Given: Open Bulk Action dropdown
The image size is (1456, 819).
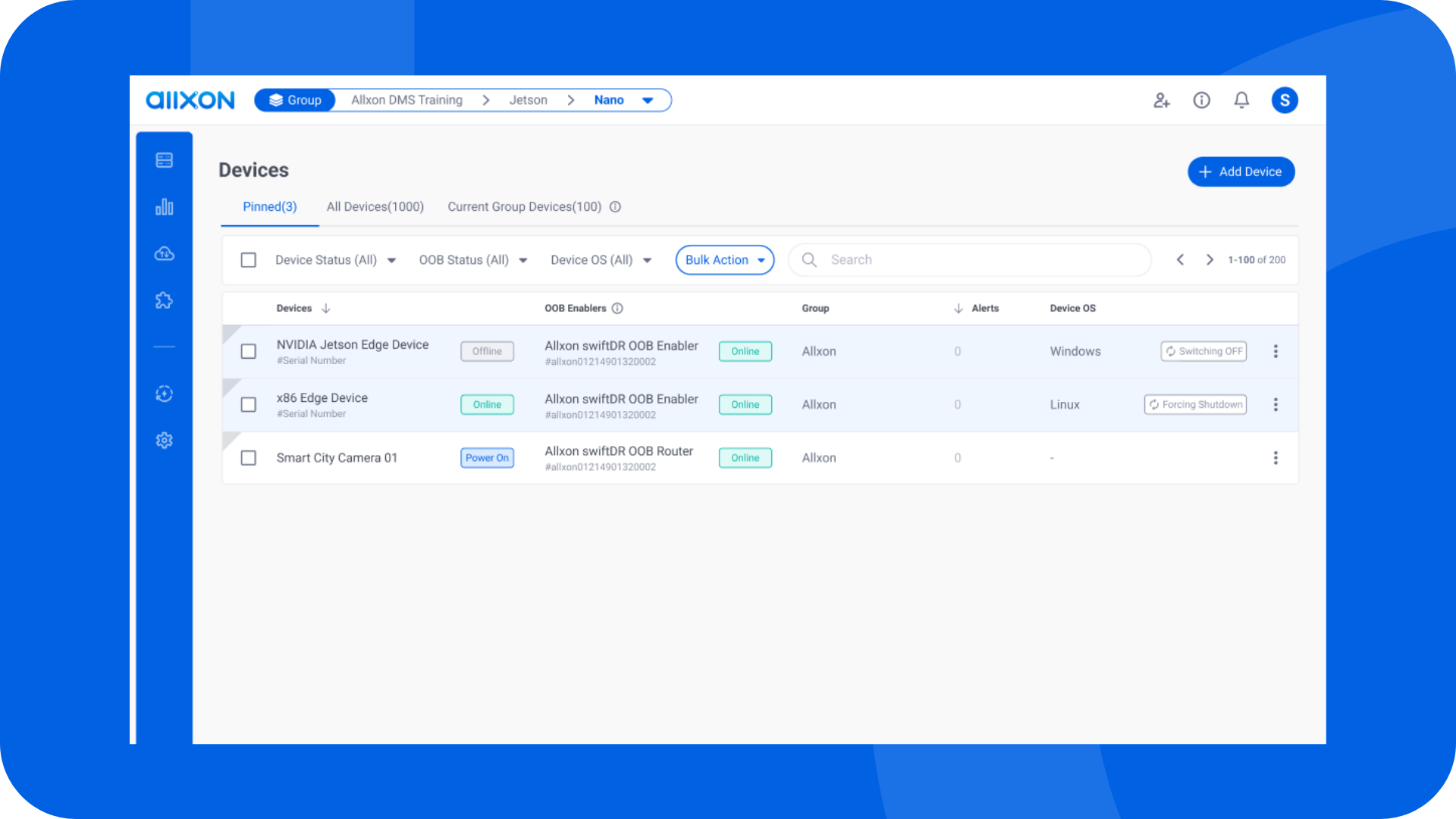Looking at the screenshot, I should coord(725,260).
